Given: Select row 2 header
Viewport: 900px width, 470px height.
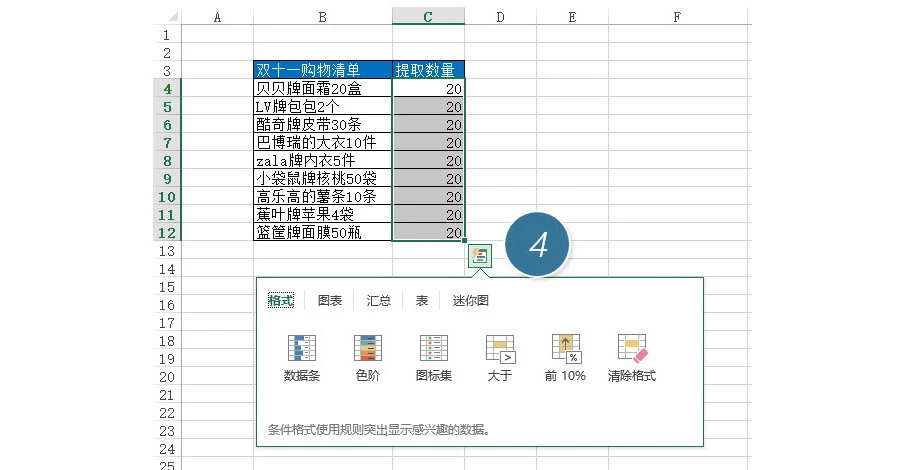Looking at the screenshot, I should [x=167, y=53].
